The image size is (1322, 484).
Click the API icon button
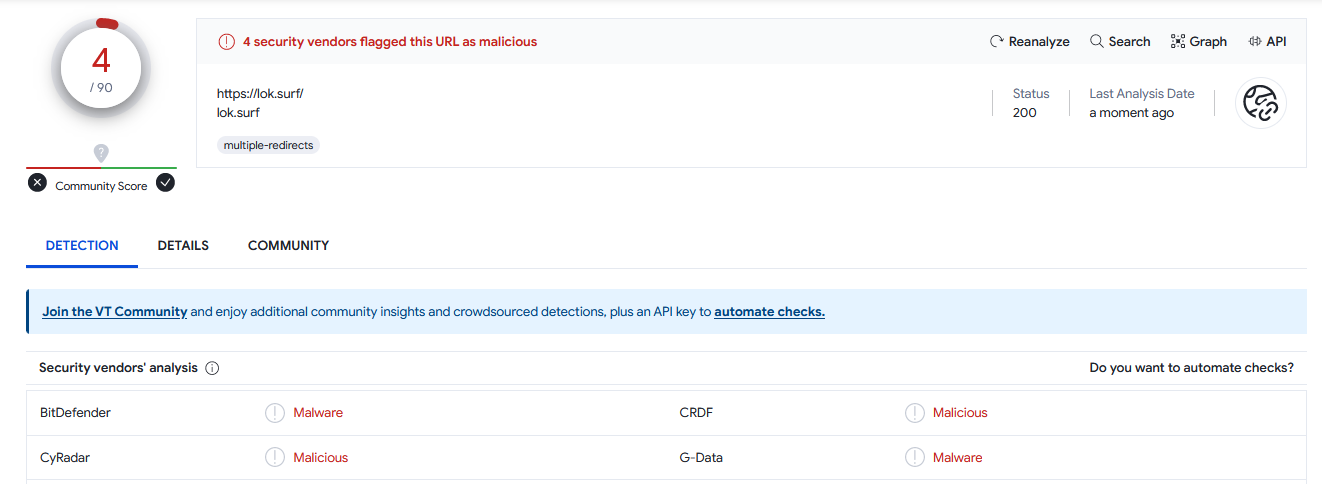(1255, 42)
